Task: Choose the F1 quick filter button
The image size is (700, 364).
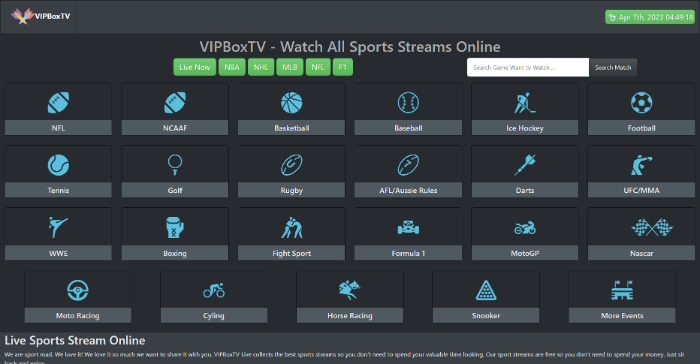Action: pyautogui.click(x=343, y=67)
